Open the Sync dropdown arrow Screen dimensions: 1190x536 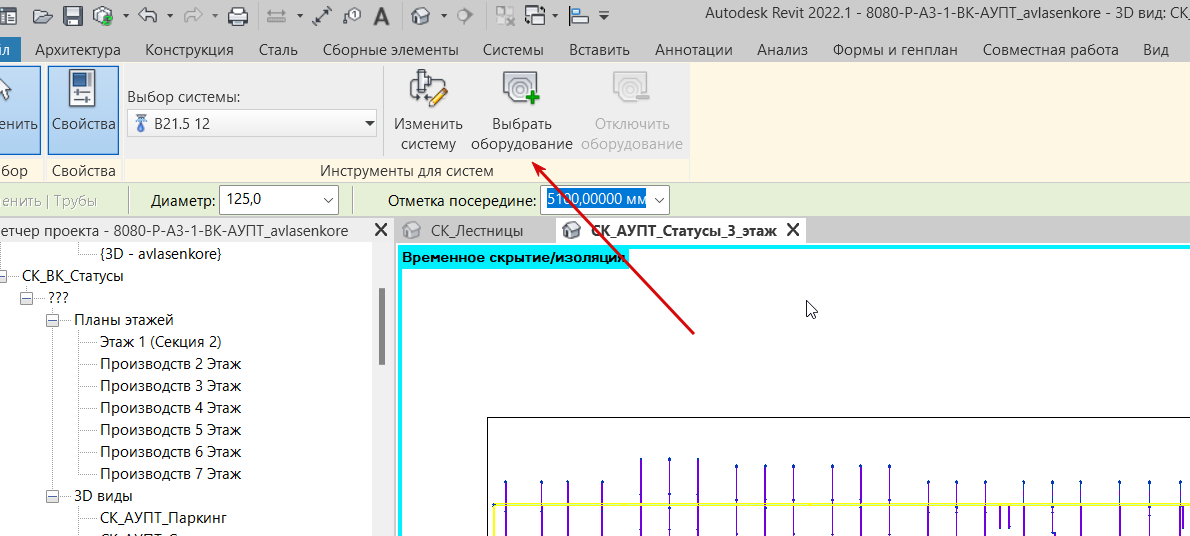tap(125, 15)
